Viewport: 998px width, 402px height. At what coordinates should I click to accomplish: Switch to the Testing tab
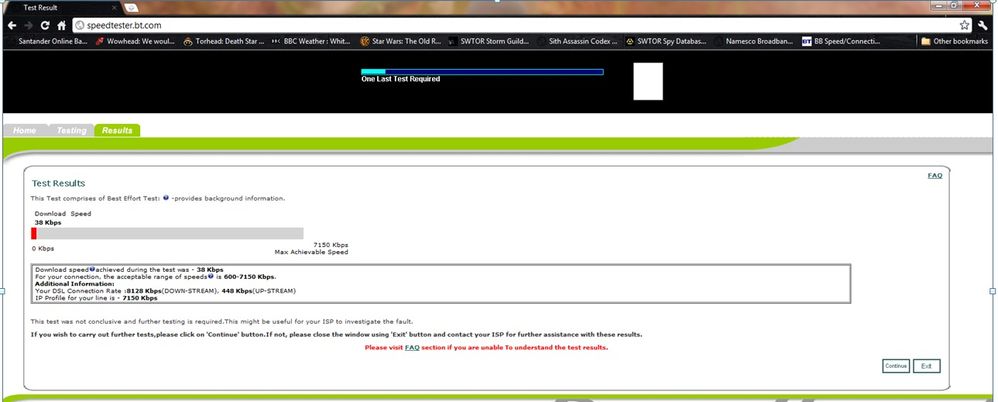[71, 130]
